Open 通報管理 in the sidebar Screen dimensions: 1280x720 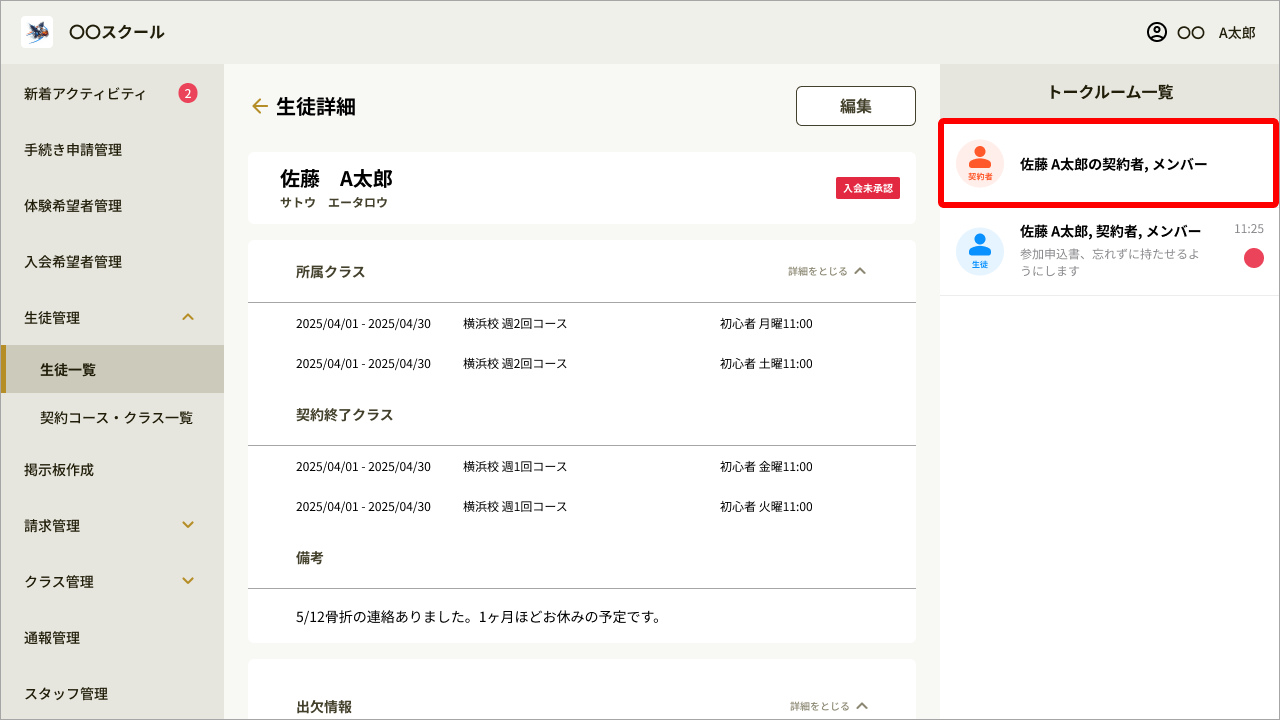tap(112, 637)
